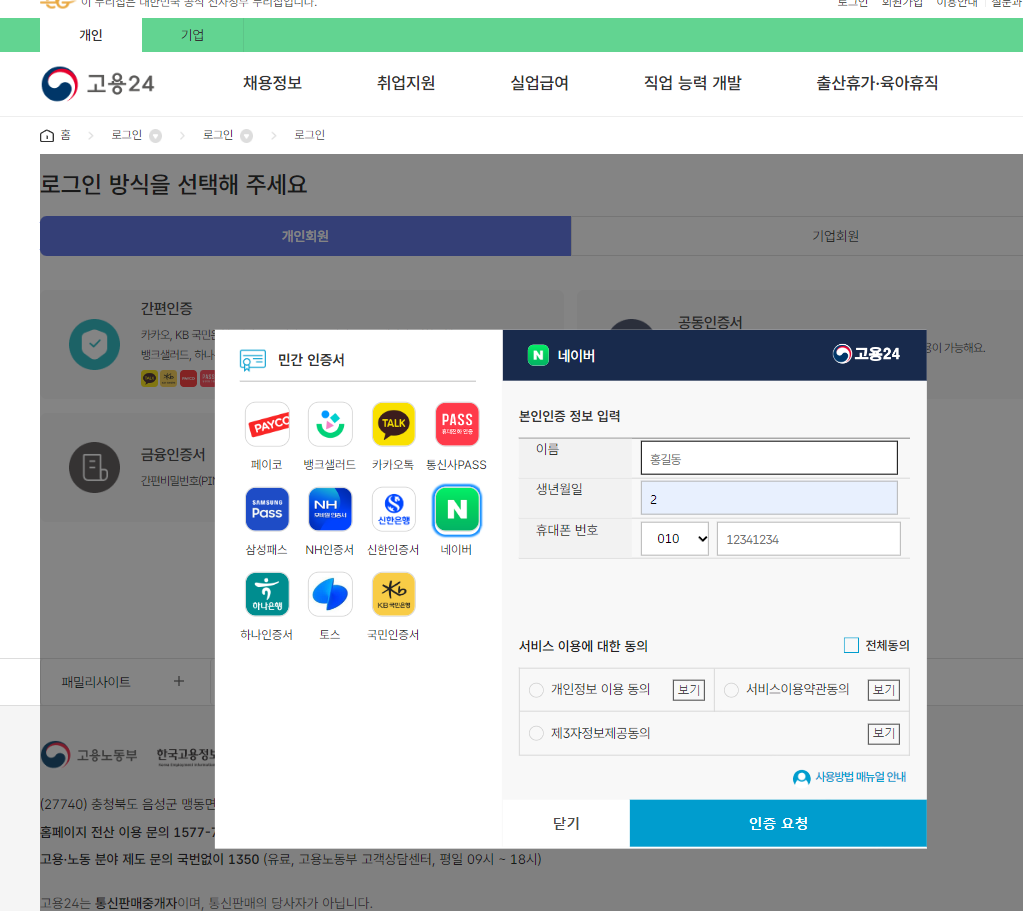Viewport: 1023px width, 911px height.
Task: Switch to the 기업 top tab
Action: point(192,35)
